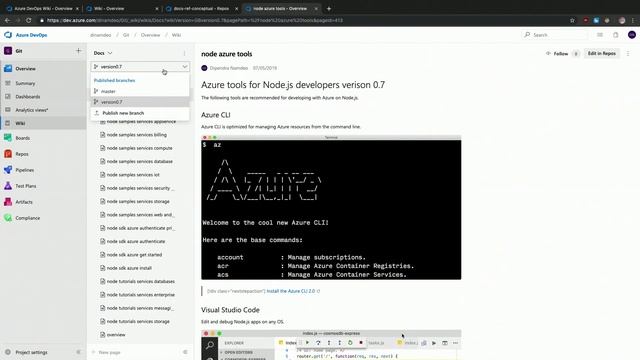640x360 pixels.
Task: Switch to second Wiki - Overview tab
Action: (122, 9)
